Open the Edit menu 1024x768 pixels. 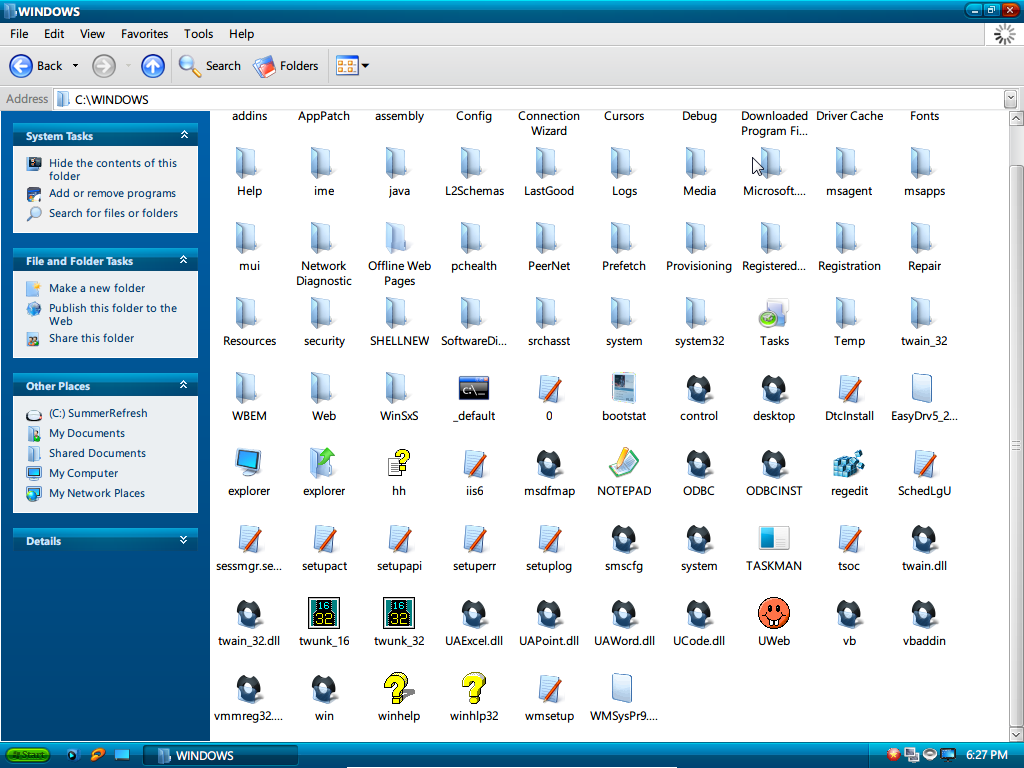(54, 34)
